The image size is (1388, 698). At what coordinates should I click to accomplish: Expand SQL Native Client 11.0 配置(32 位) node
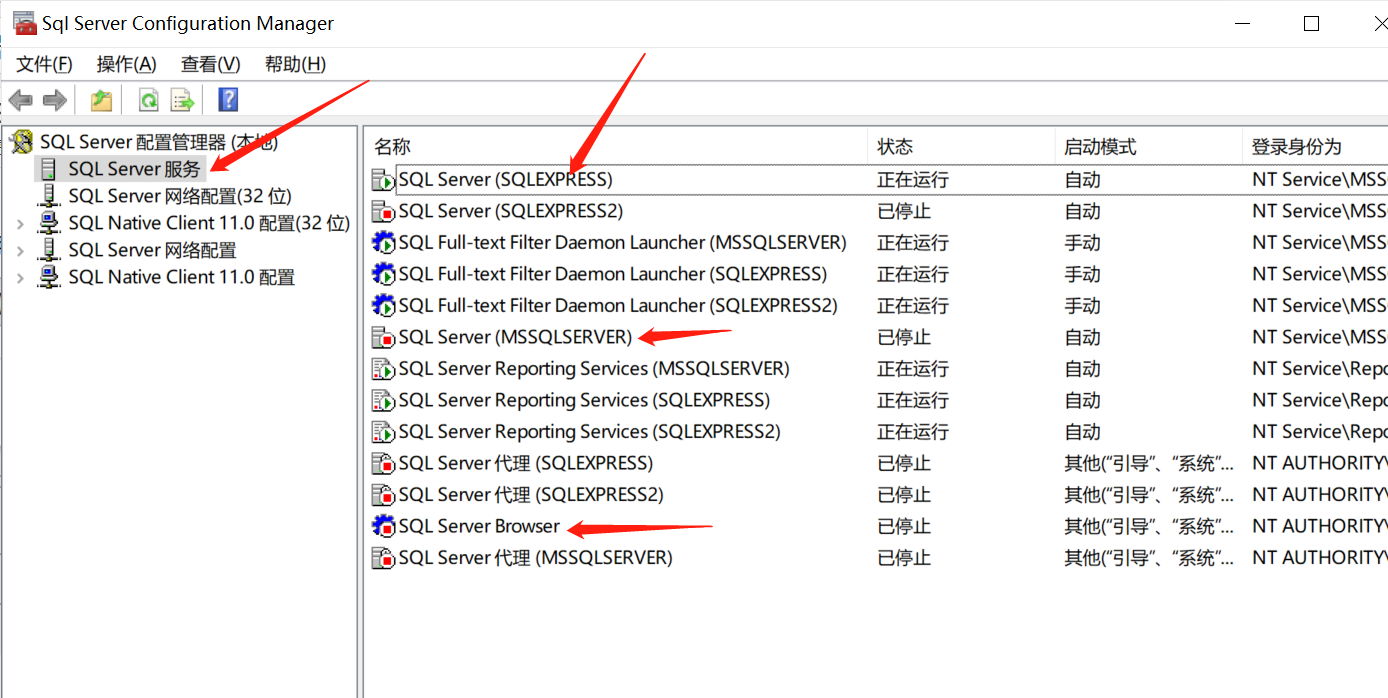(21, 223)
